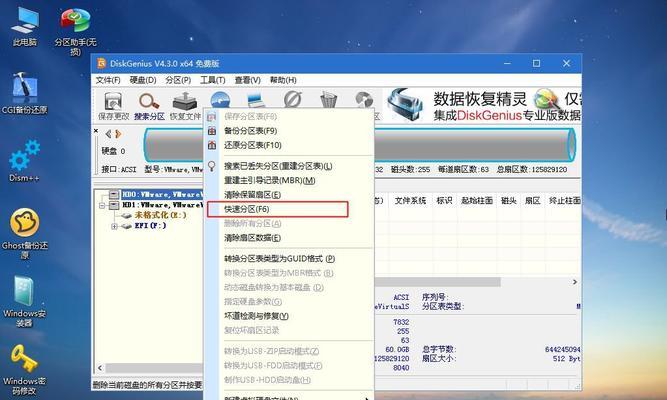667x400 pixels.
Task: Close the disk bar panel with small x
Action: 96,131
